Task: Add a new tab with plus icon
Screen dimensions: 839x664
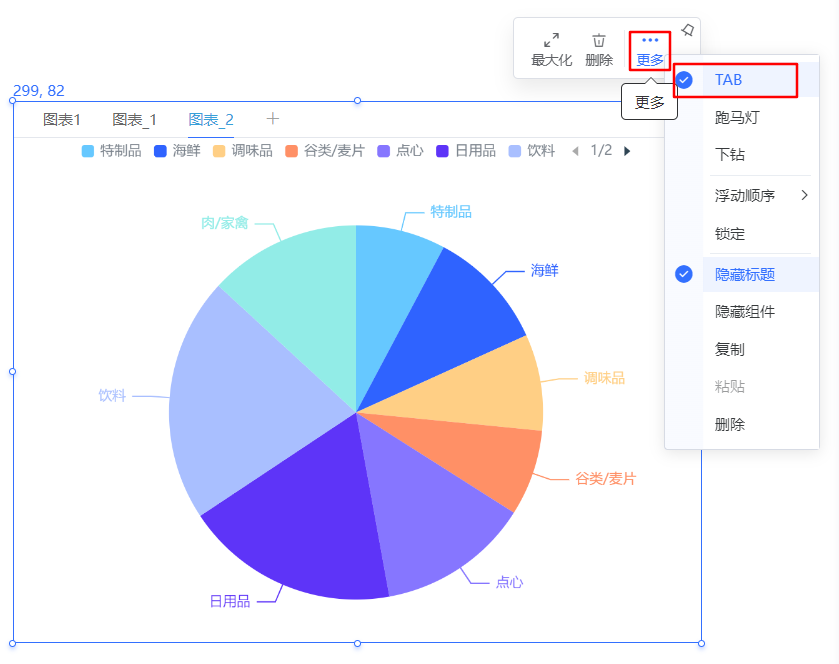Action: [x=273, y=118]
